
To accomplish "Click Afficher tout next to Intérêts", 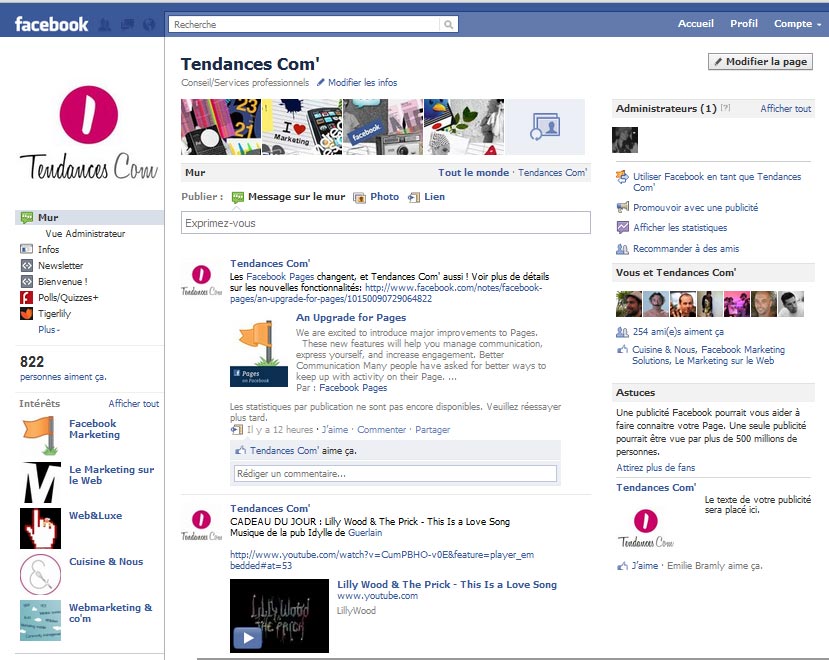I will click(134, 404).
